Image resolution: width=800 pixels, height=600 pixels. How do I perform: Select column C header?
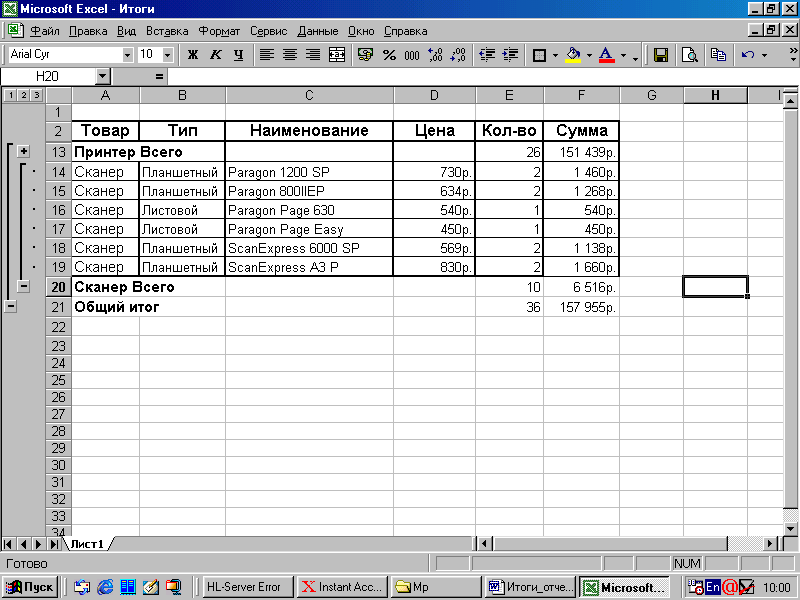(x=309, y=95)
